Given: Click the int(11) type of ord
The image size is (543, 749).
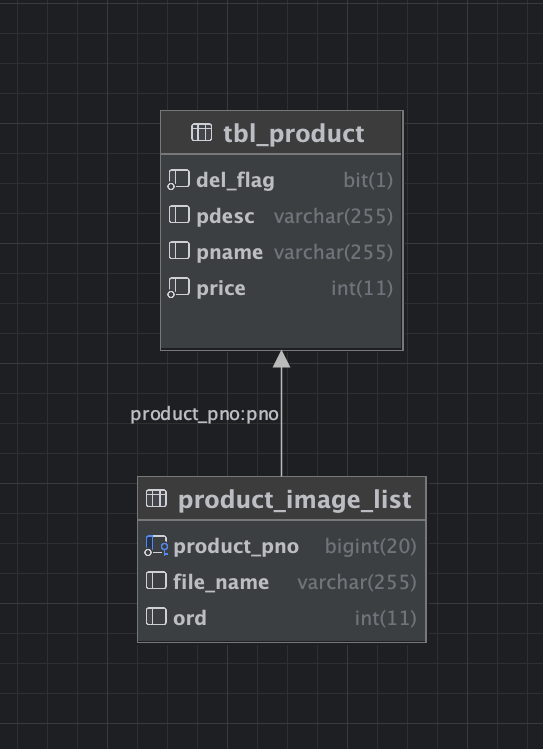Looking at the screenshot, I should click(385, 619).
